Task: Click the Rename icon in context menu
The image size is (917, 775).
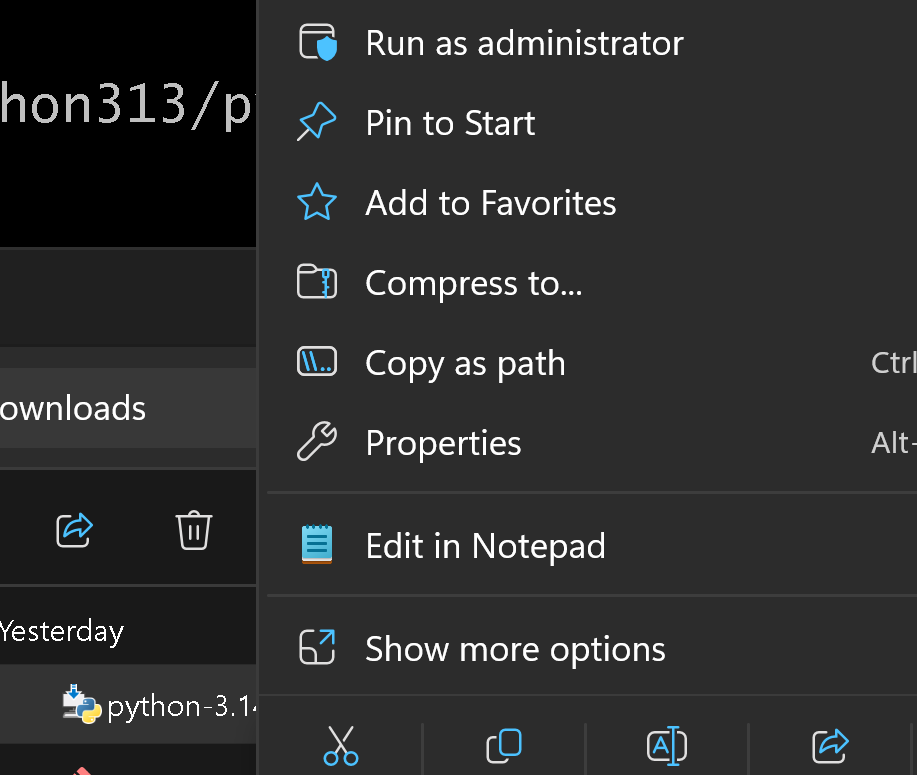Action: click(667, 745)
